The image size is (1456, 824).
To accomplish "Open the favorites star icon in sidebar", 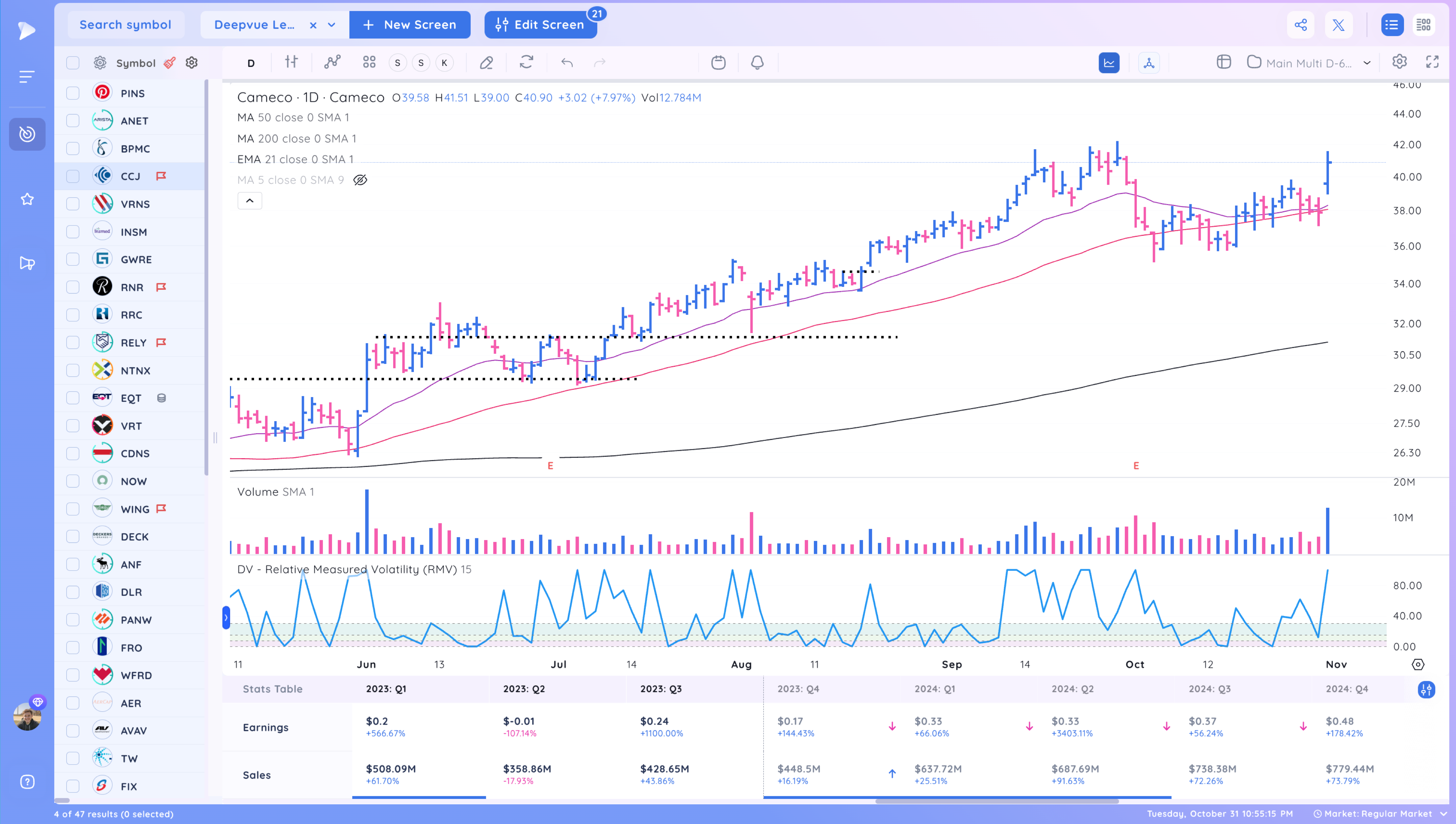I will 27,199.
